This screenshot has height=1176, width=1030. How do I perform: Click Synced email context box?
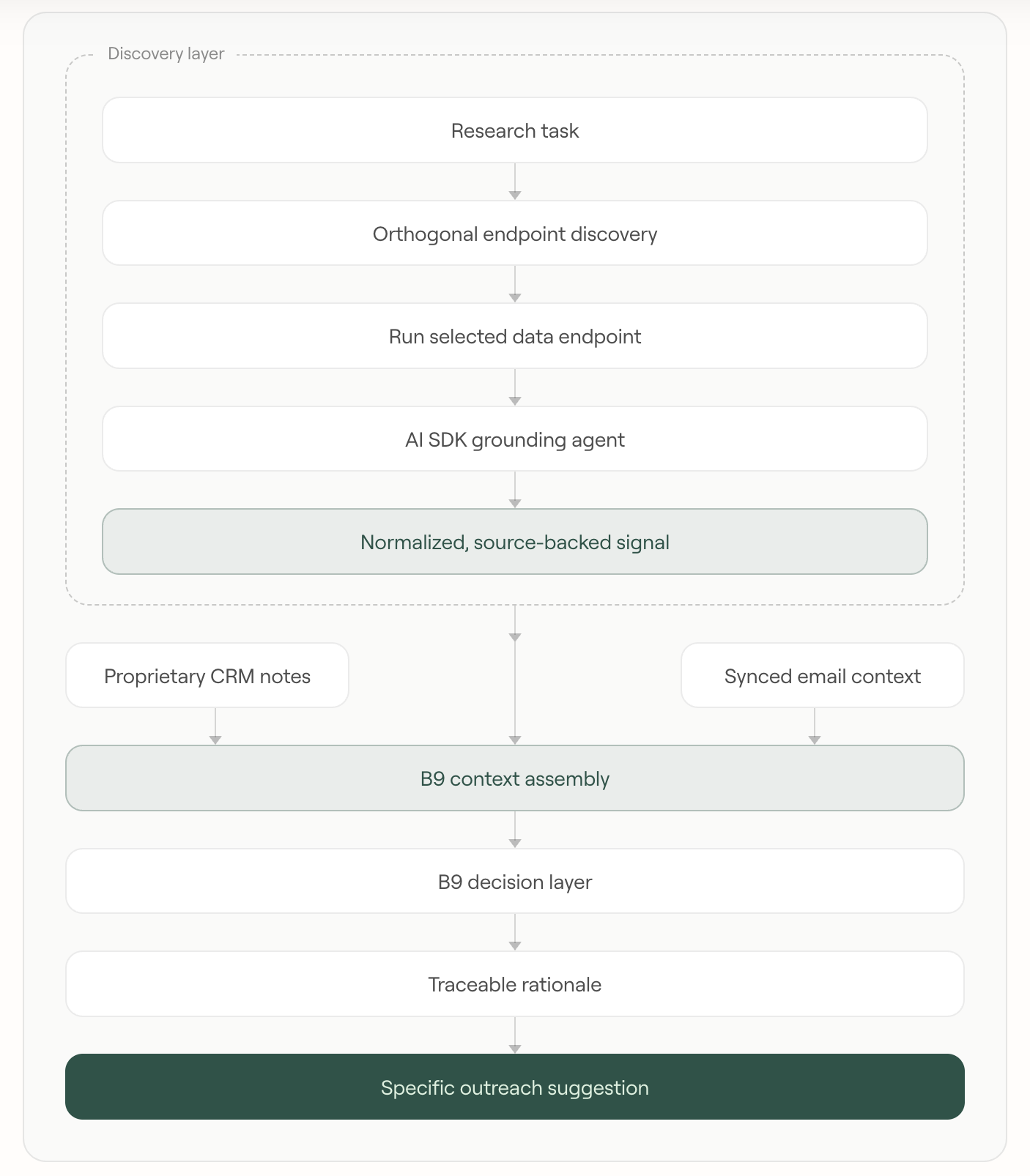point(823,675)
